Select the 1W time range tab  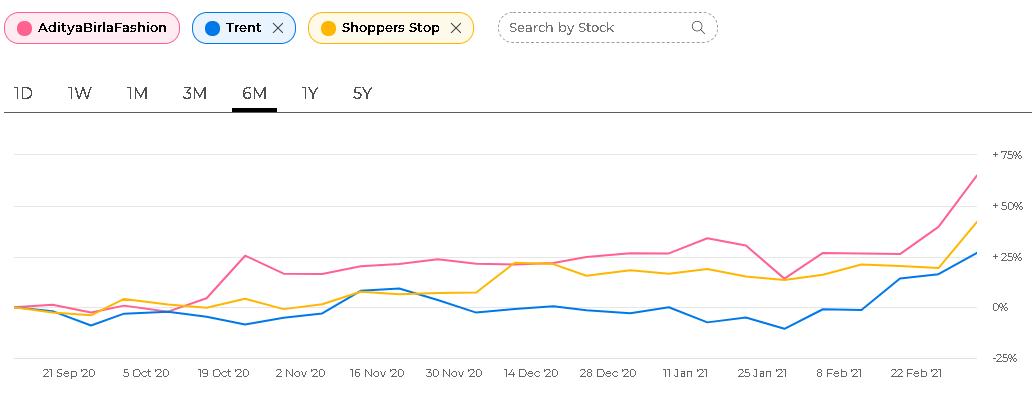pos(80,93)
